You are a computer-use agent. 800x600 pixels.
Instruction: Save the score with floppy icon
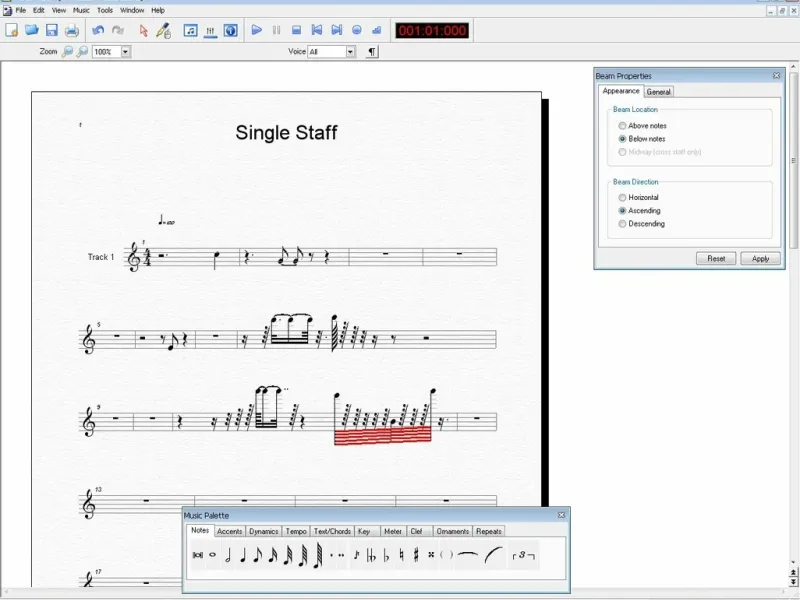click(x=52, y=31)
